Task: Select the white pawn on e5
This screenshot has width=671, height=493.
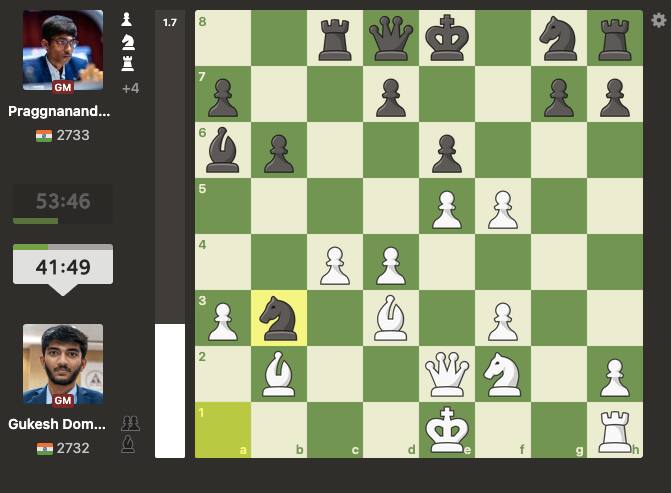Action: pos(447,209)
